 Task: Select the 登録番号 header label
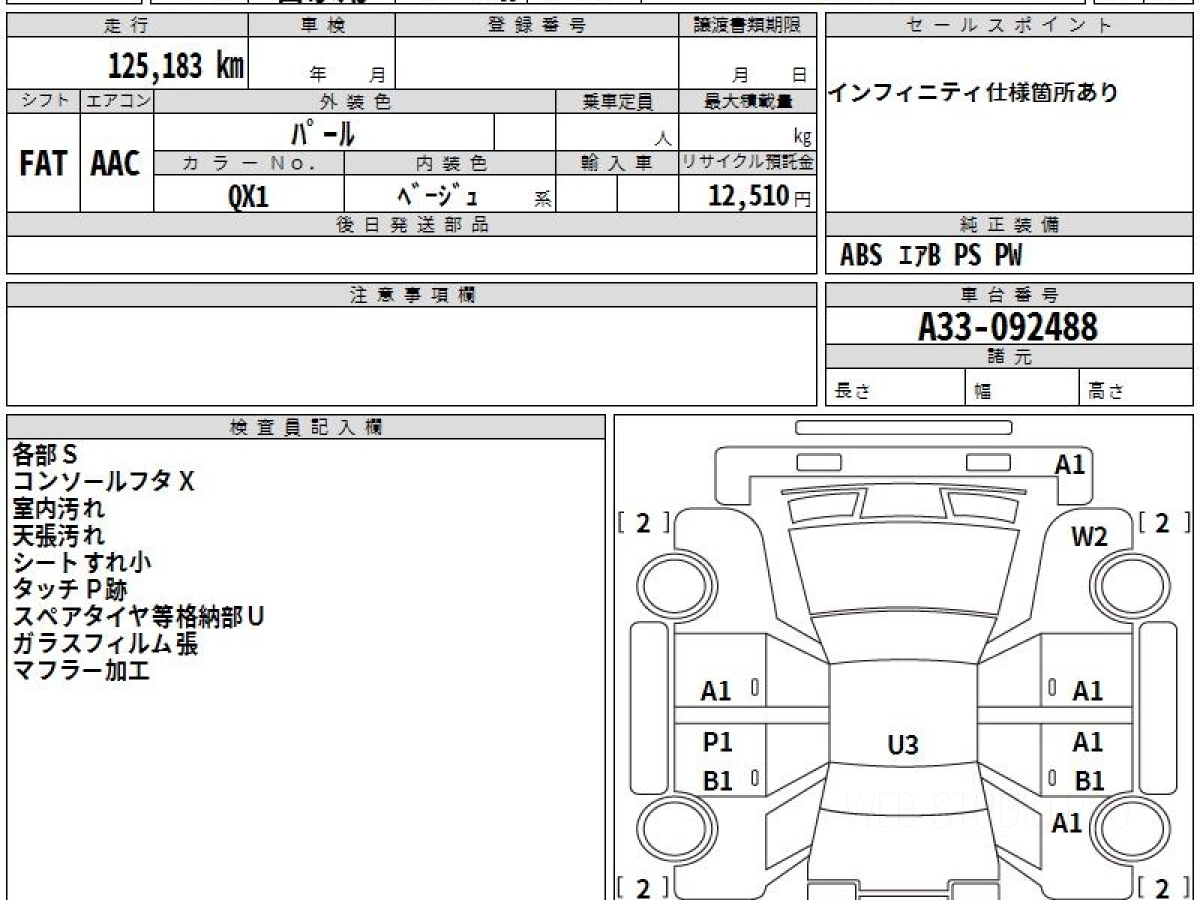pyautogui.click(x=537, y=26)
